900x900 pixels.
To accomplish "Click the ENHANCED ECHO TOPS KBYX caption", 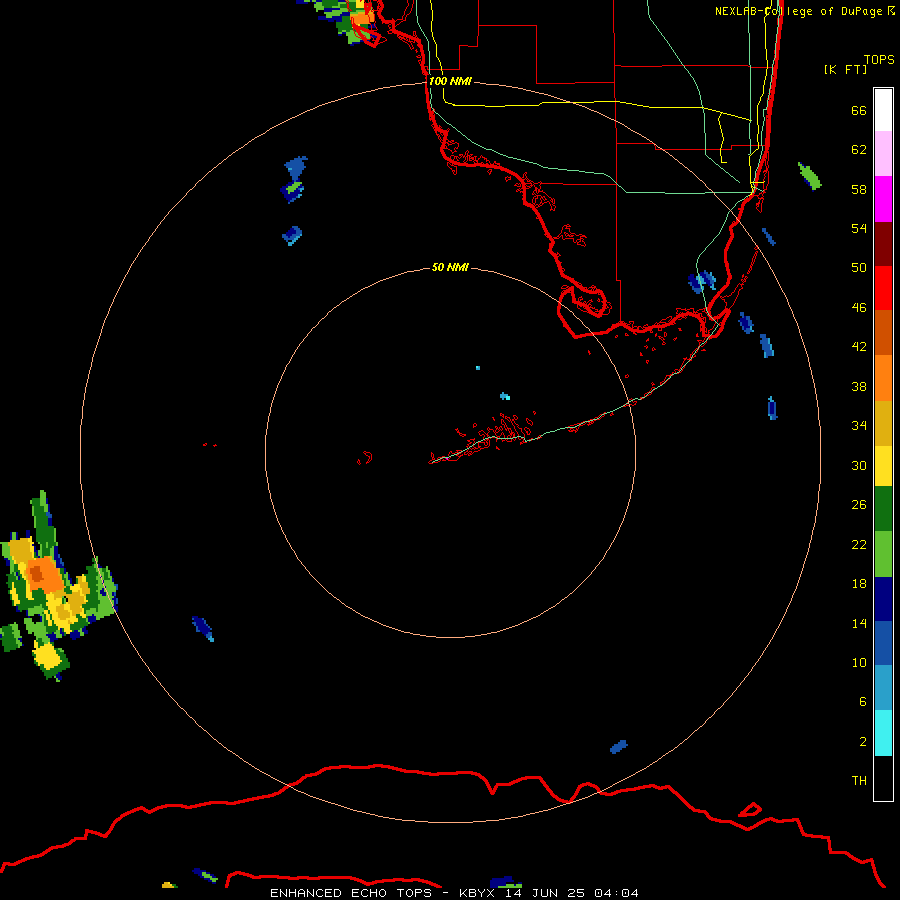I will point(454,893).
